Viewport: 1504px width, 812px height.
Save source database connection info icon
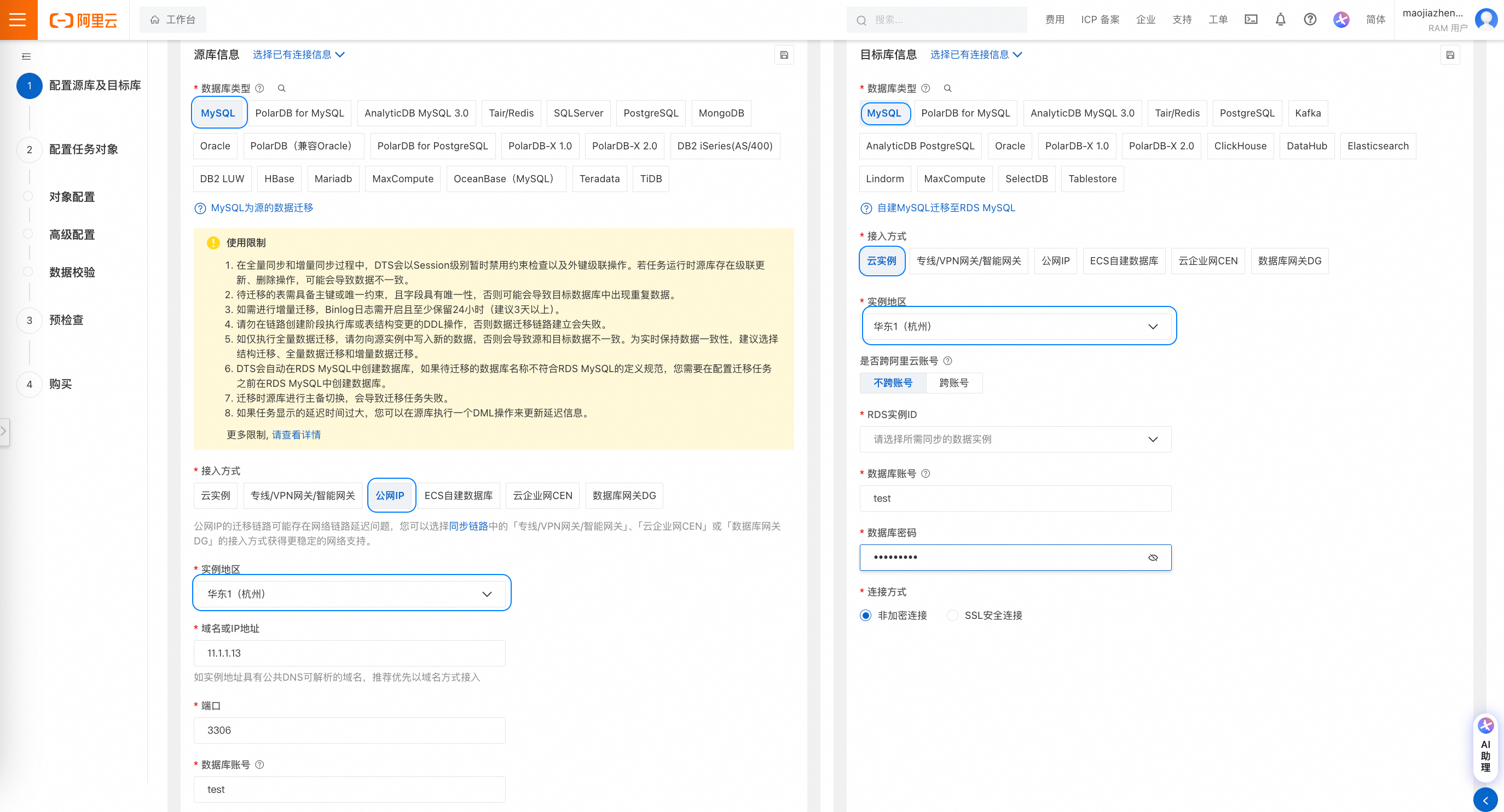(784, 55)
